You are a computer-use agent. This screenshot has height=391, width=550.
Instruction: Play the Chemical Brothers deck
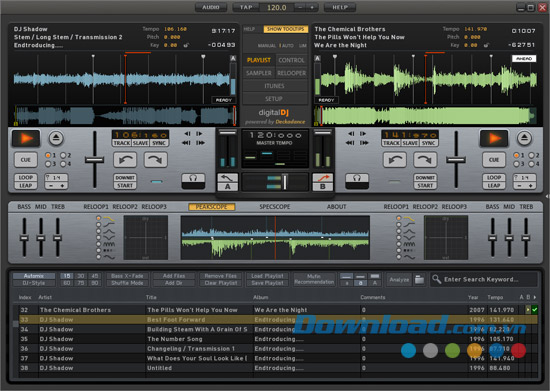click(x=494, y=139)
